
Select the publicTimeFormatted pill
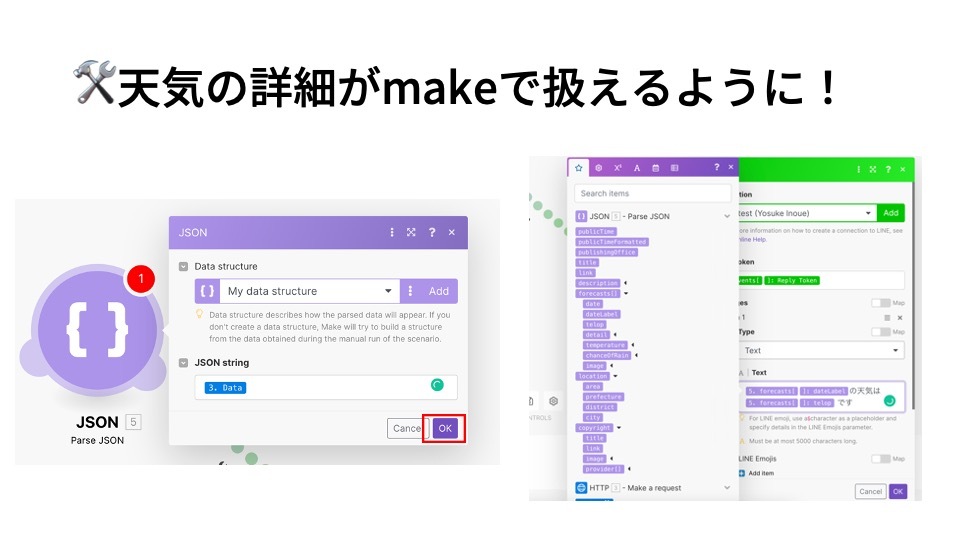coord(612,242)
